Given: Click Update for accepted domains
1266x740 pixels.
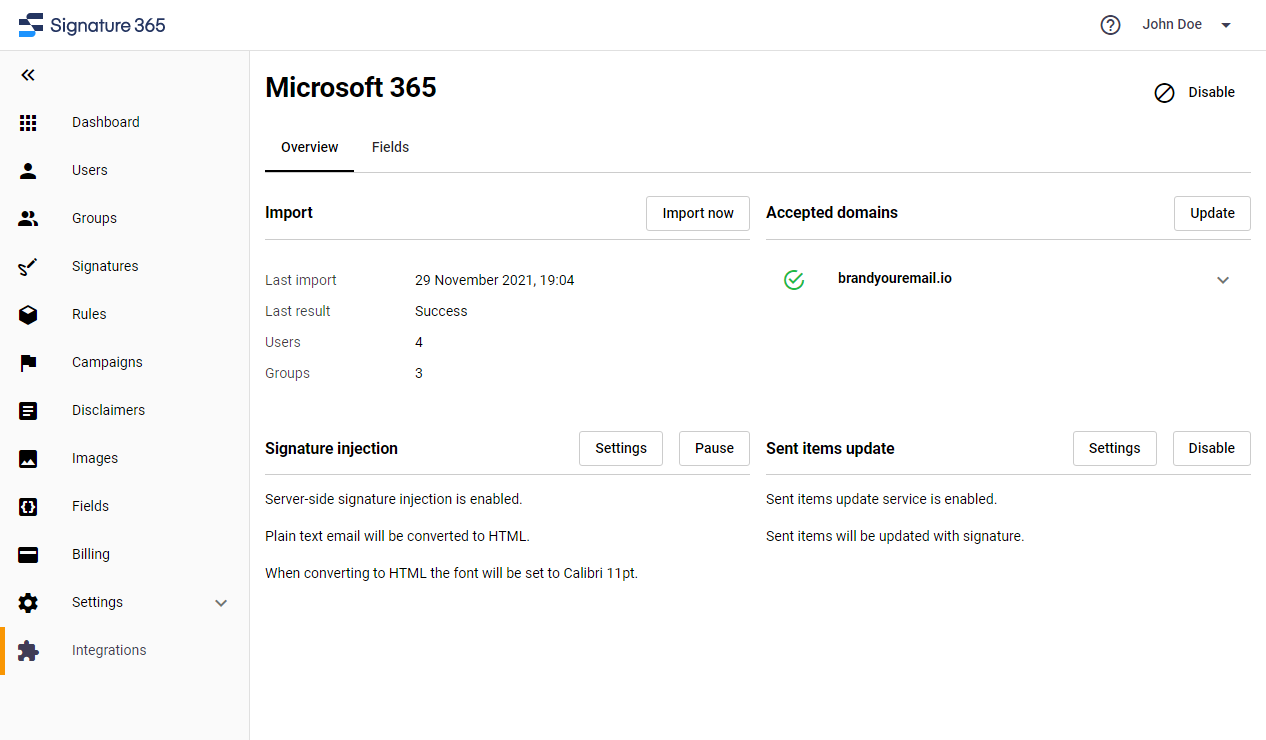Looking at the screenshot, I should click(1212, 213).
